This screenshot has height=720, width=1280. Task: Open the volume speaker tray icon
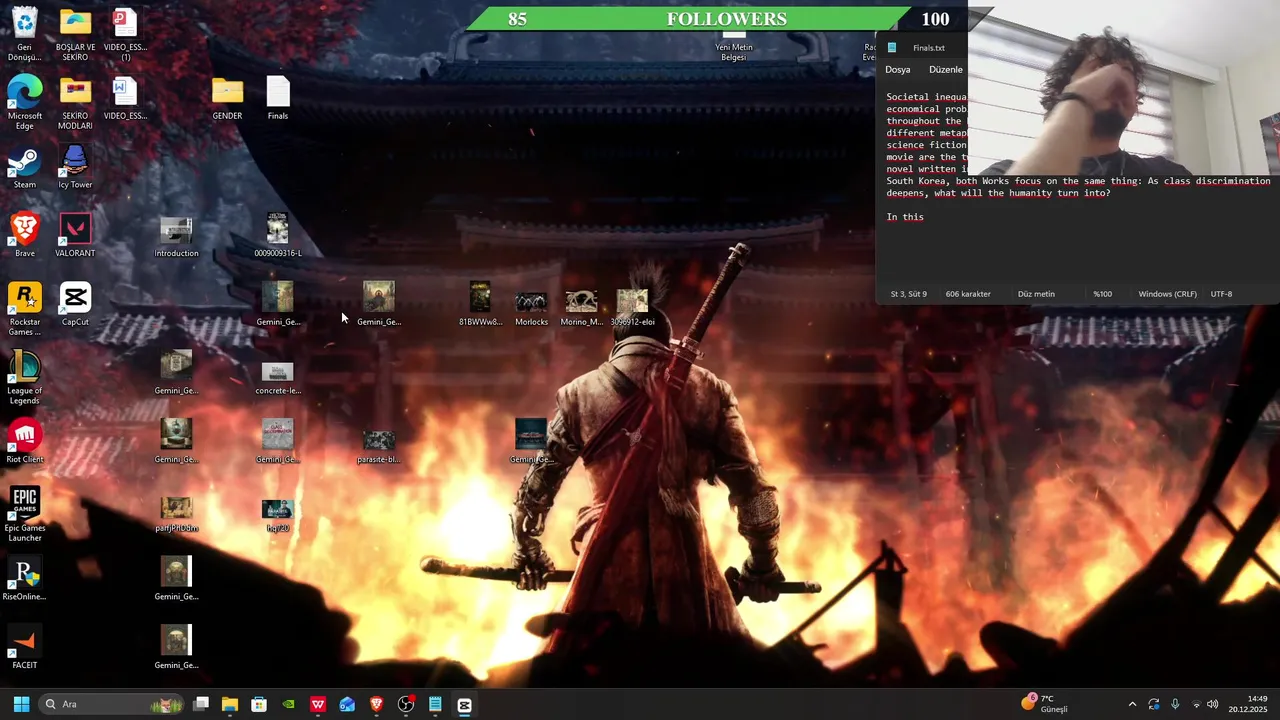coord(1212,704)
